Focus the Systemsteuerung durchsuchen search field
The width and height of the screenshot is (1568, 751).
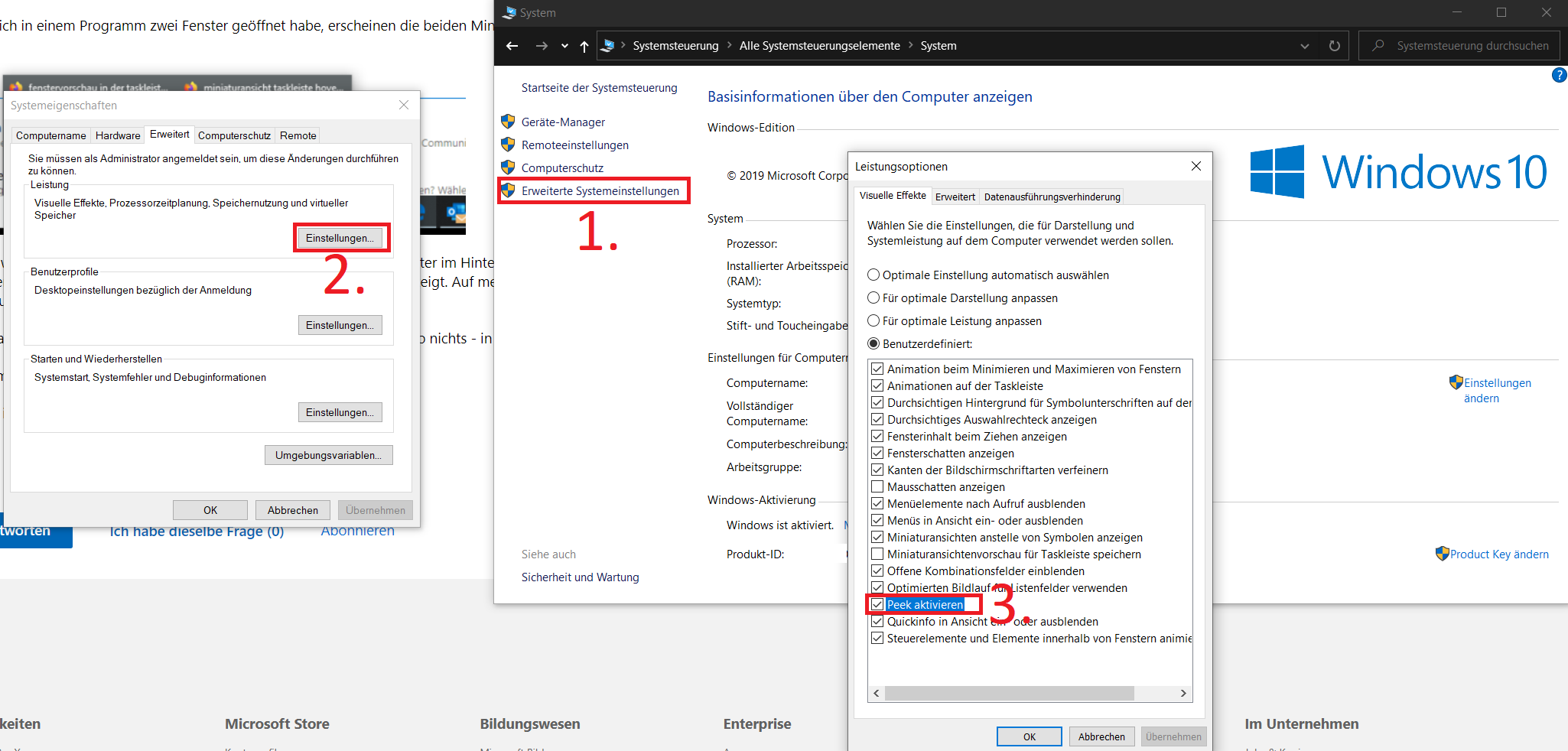pos(1460,46)
